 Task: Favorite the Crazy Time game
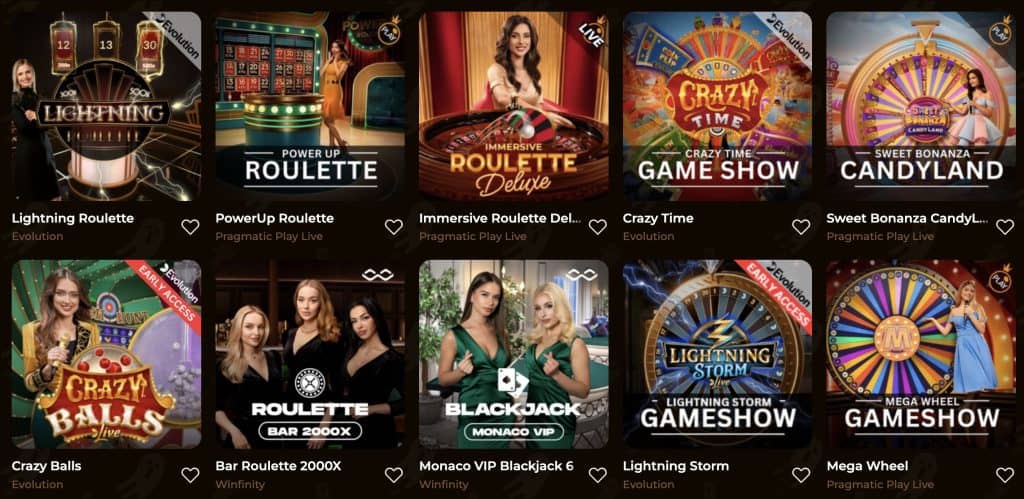click(x=801, y=227)
